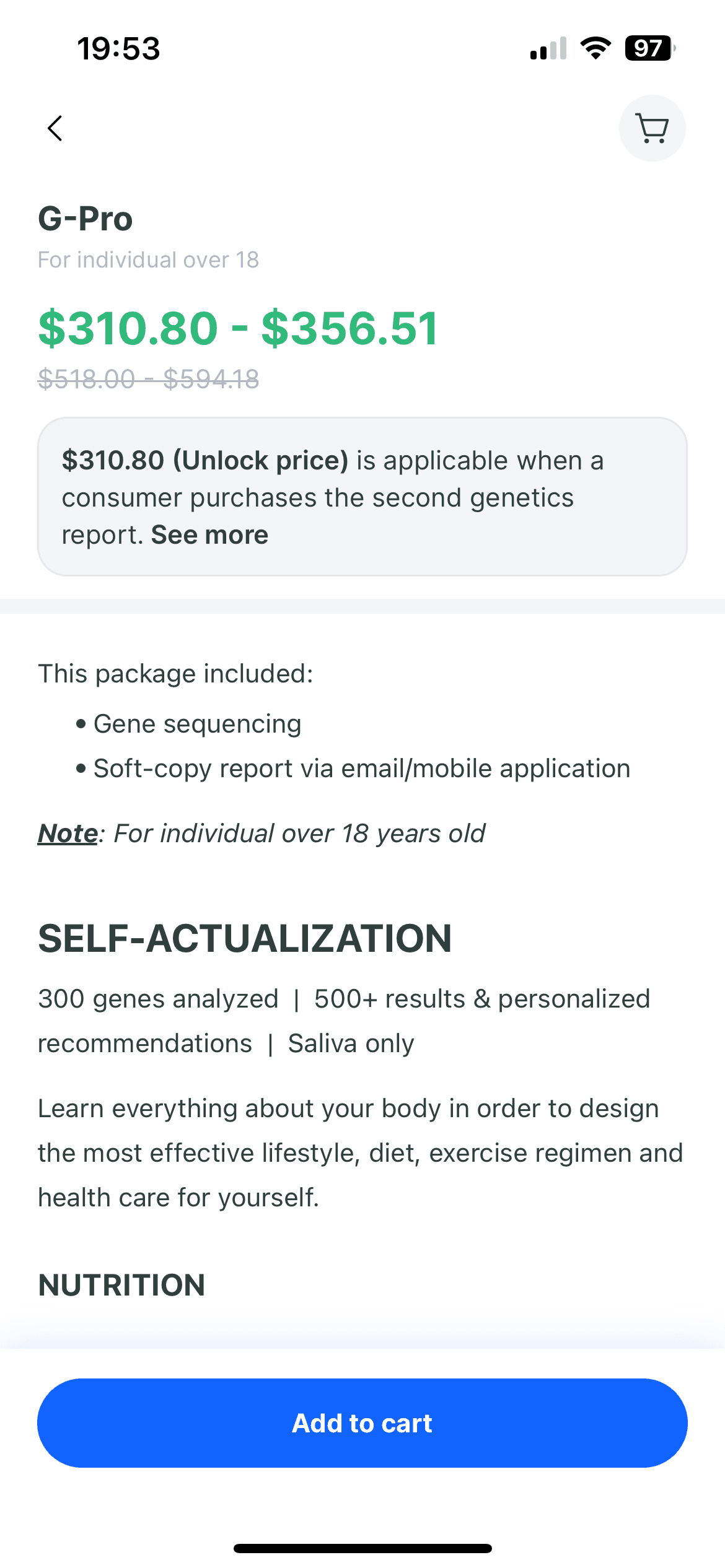The image size is (725, 1568).
Task: Tap the battery indicator in status bar
Action: pos(649,48)
